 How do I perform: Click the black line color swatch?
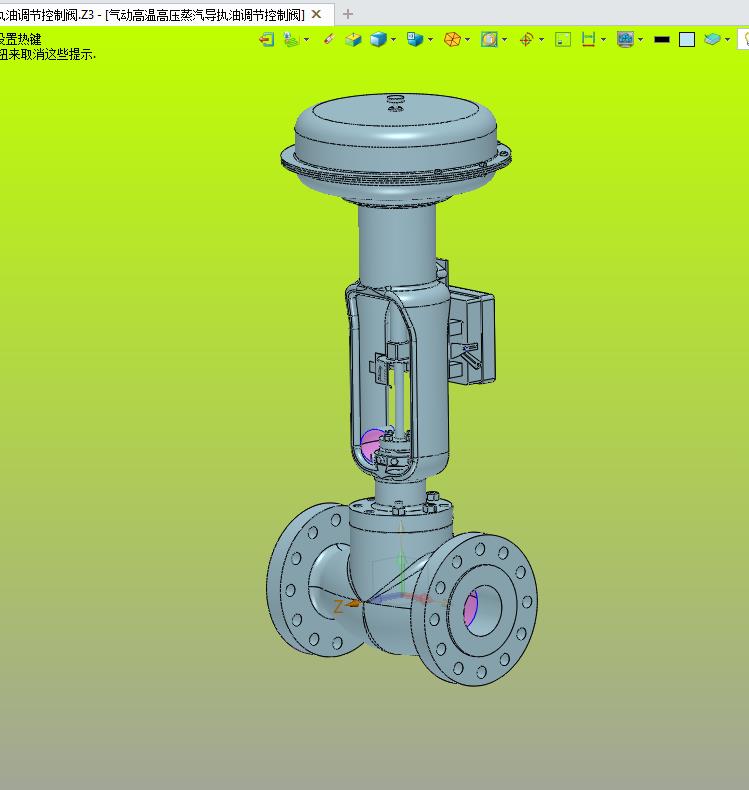pos(662,39)
